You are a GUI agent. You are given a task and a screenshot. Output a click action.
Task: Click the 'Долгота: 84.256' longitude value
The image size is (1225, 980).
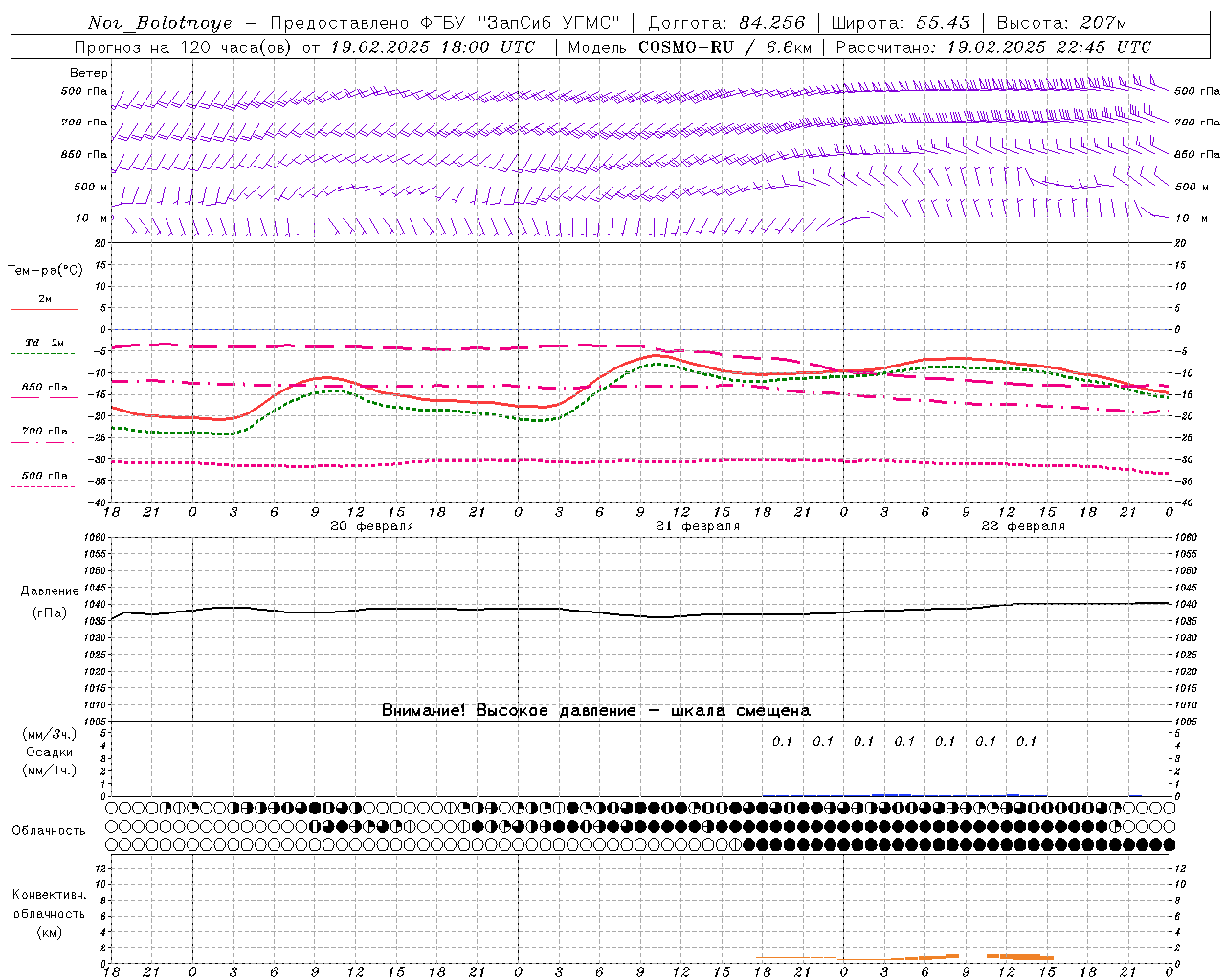tap(727, 23)
